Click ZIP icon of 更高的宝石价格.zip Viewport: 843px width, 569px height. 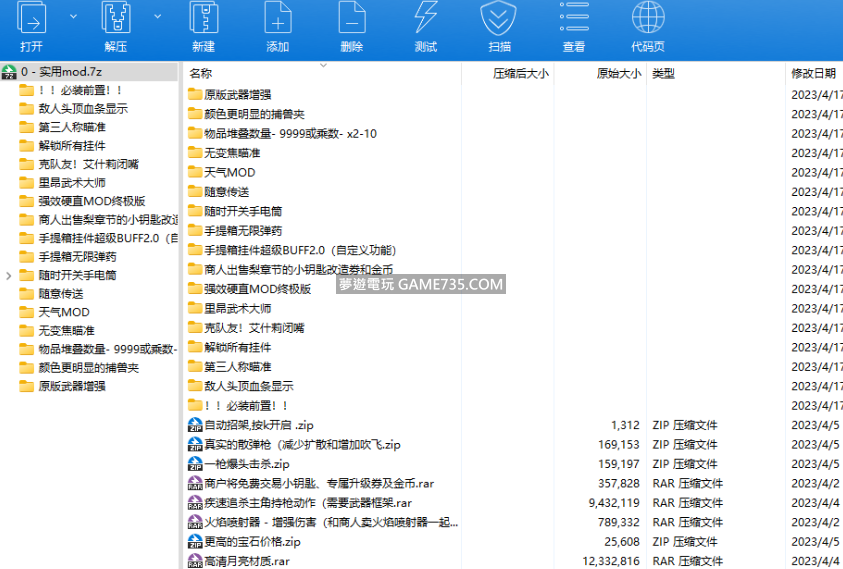coord(195,542)
